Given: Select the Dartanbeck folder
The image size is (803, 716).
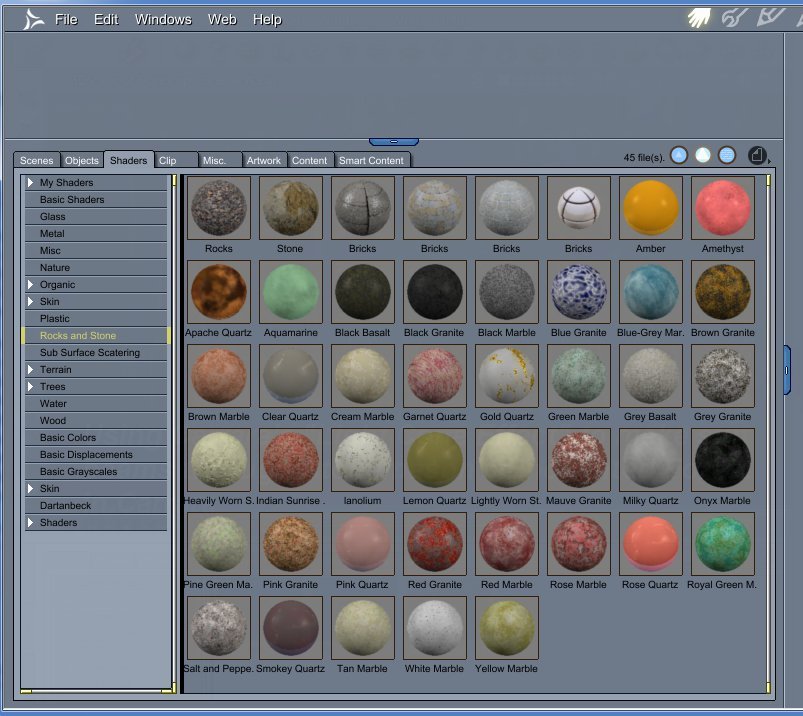Looking at the screenshot, I should 96,505.
